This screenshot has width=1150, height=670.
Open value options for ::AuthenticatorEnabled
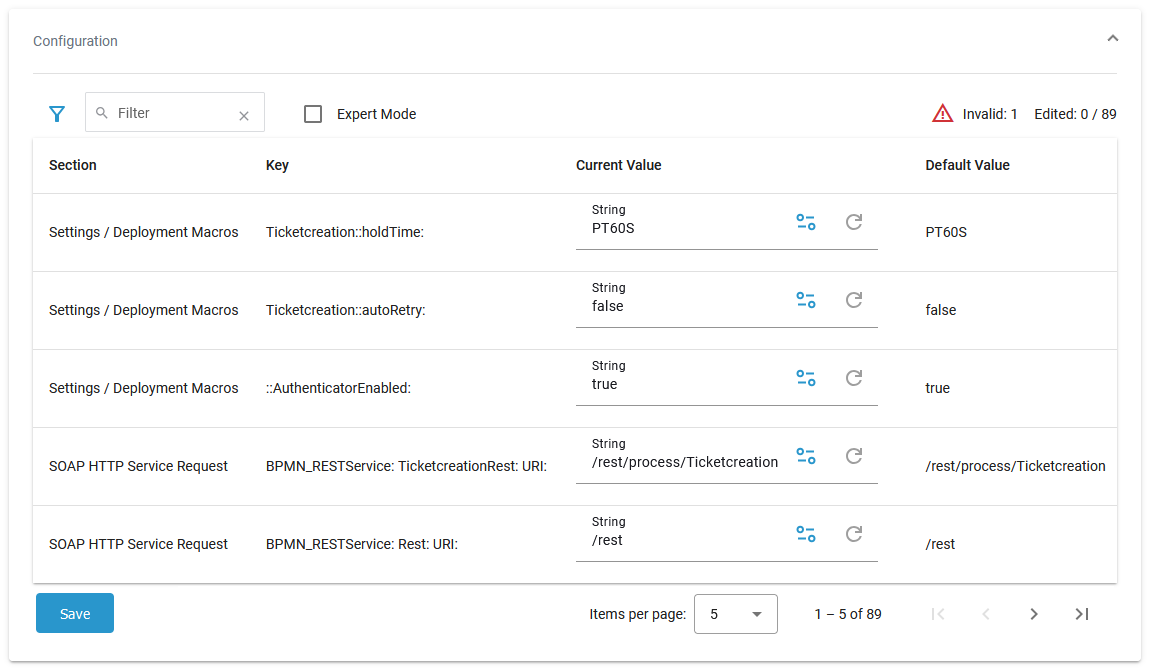805,378
